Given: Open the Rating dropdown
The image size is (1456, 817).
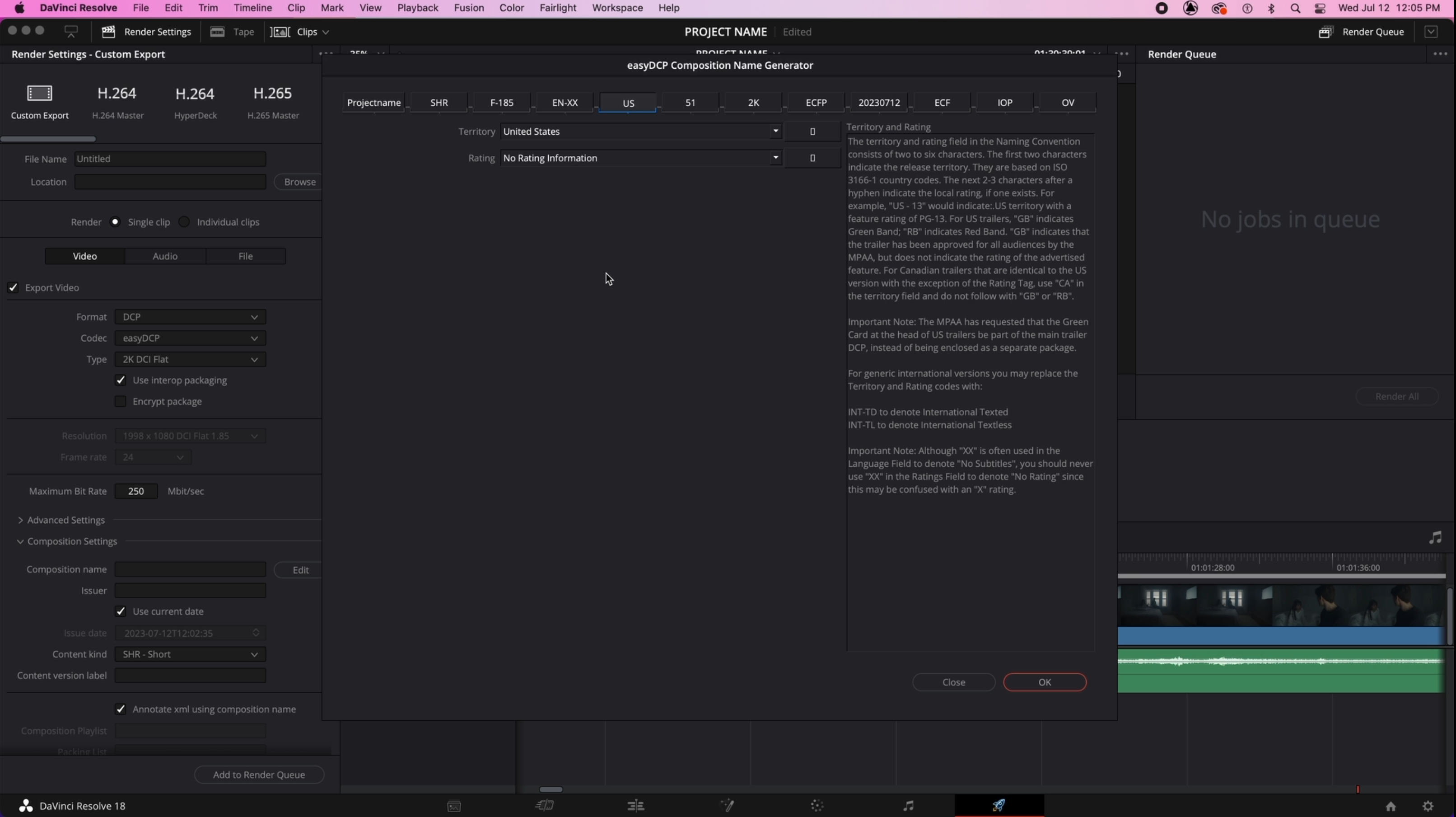Looking at the screenshot, I should point(641,158).
